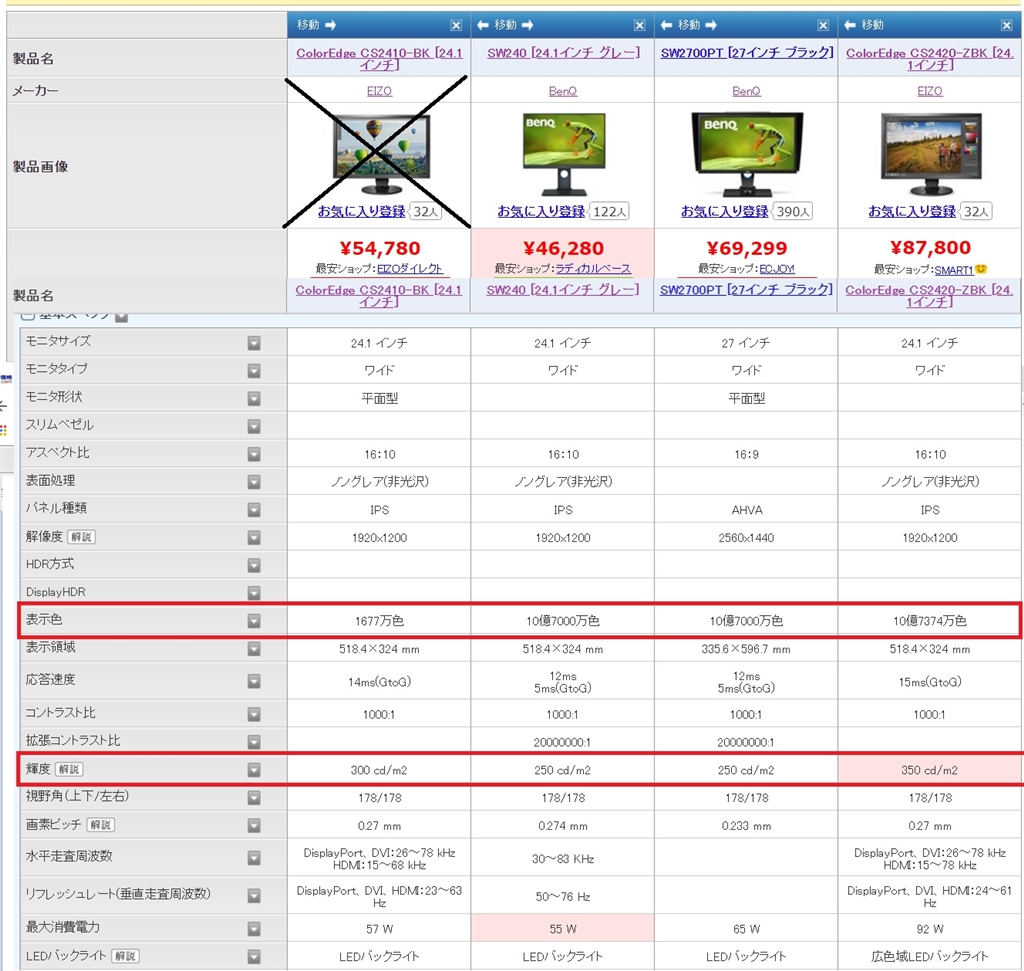The image size is (1024, 971).
Task: Open the arrow menu on the リフレッシュレート row
Action: pyautogui.click(x=254, y=896)
